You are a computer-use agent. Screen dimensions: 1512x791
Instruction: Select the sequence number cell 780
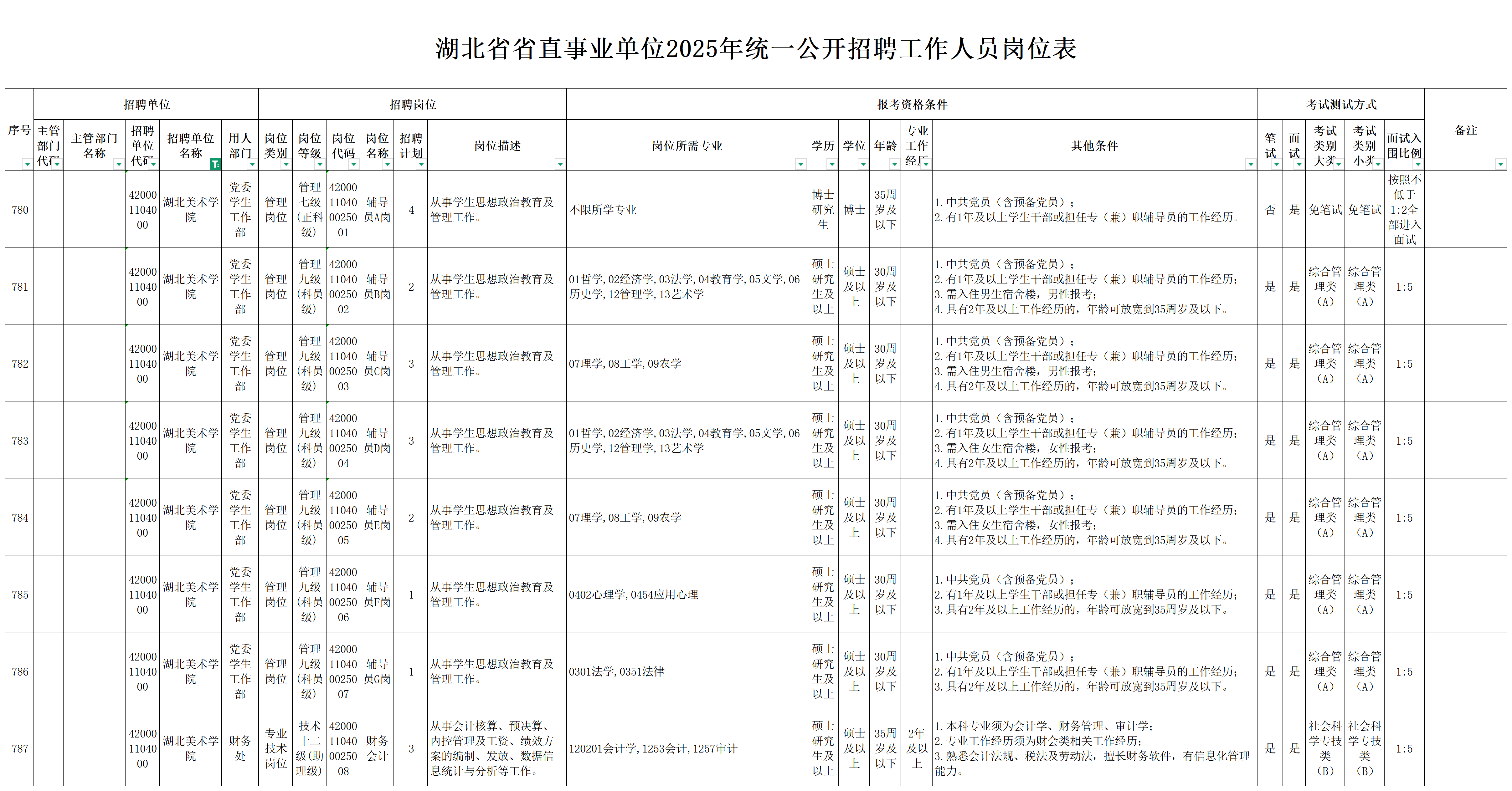point(19,210)
